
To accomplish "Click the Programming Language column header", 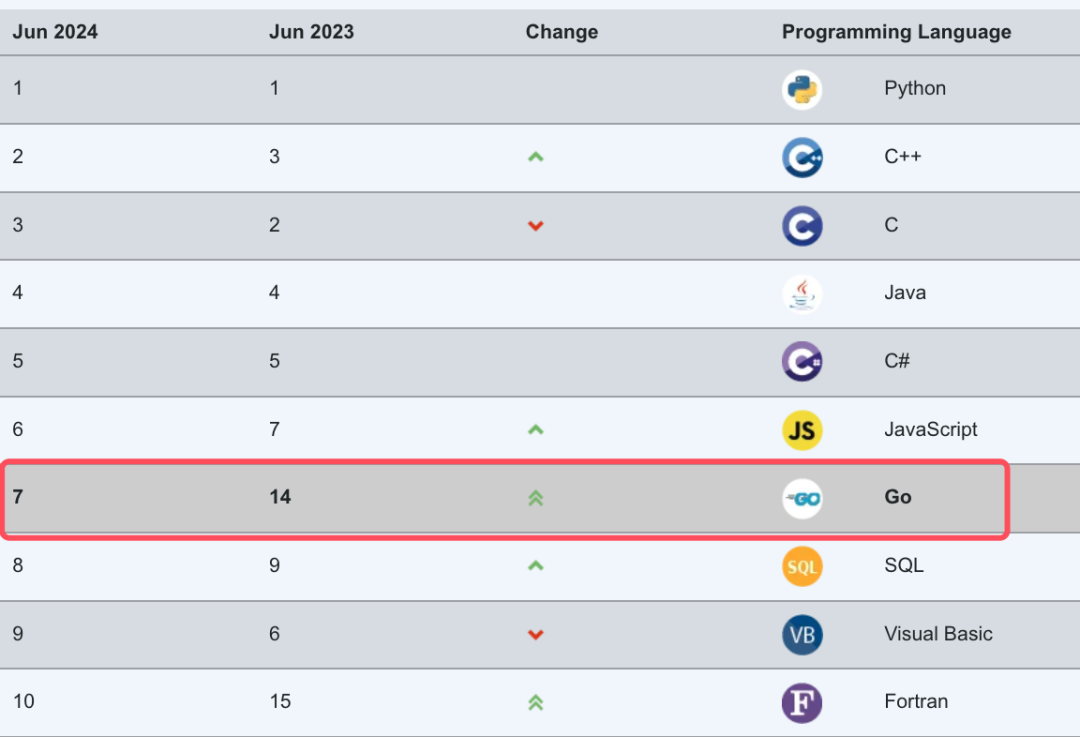I will pos(896,32).
